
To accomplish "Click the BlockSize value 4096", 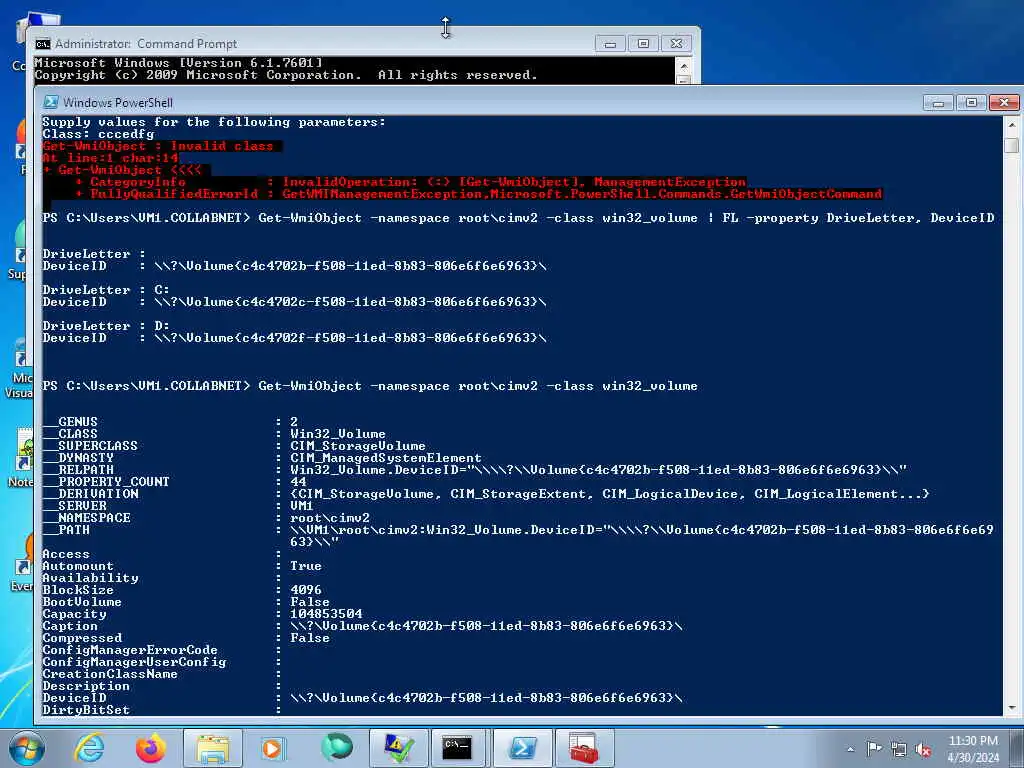I will tap(306, 590).
